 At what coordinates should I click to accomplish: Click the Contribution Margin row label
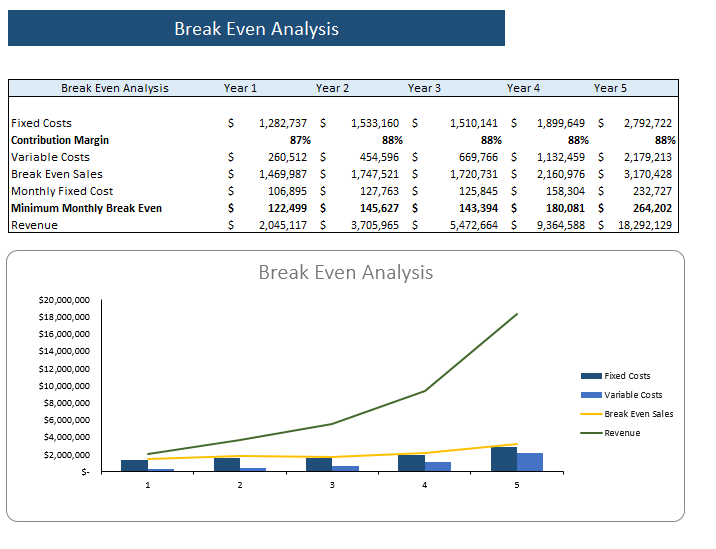click(60, 140)
